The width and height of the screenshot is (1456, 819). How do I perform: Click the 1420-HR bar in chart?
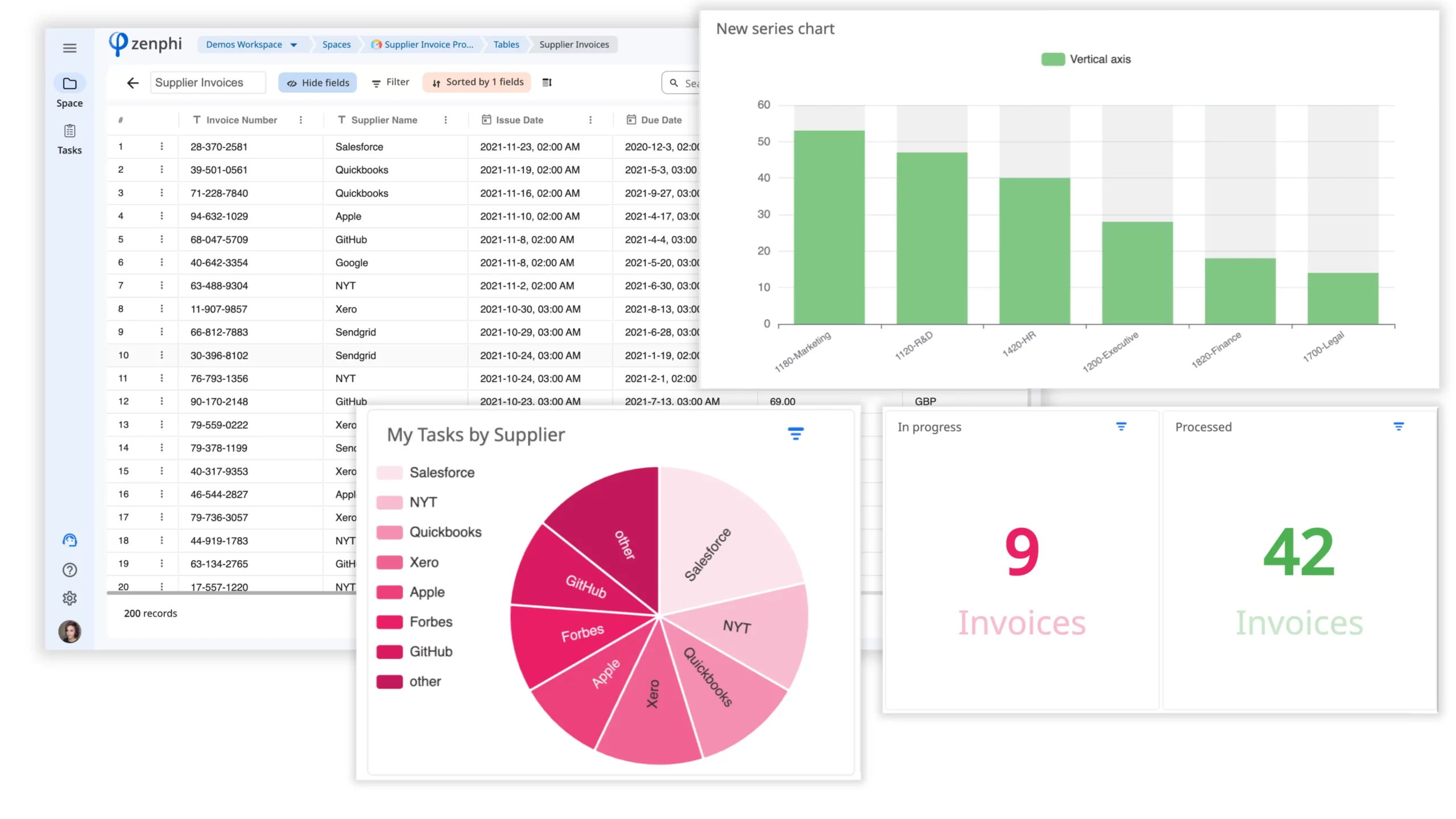coord(1034,251)
